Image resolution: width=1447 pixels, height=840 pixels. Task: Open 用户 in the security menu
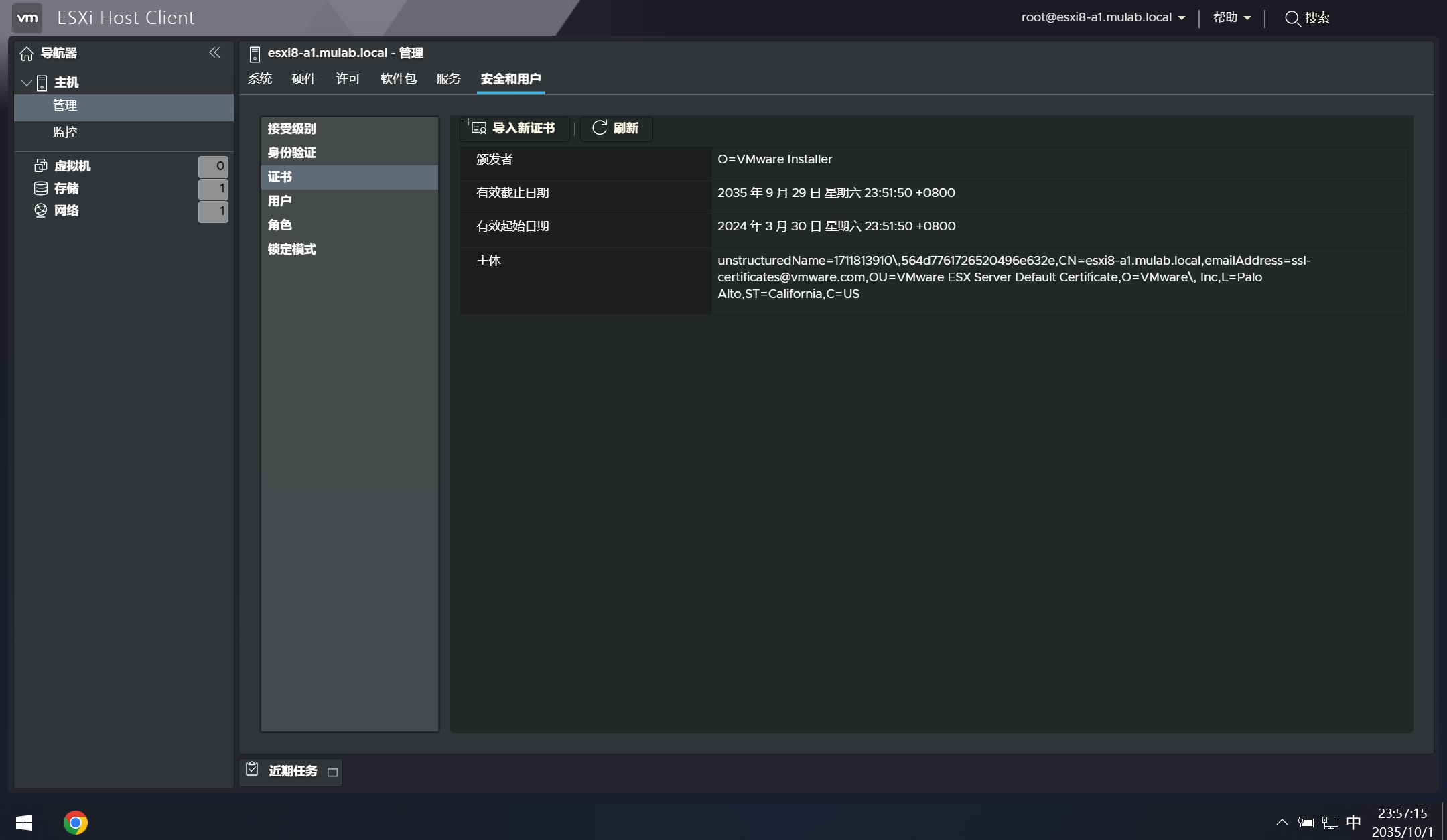click(350, 201)
